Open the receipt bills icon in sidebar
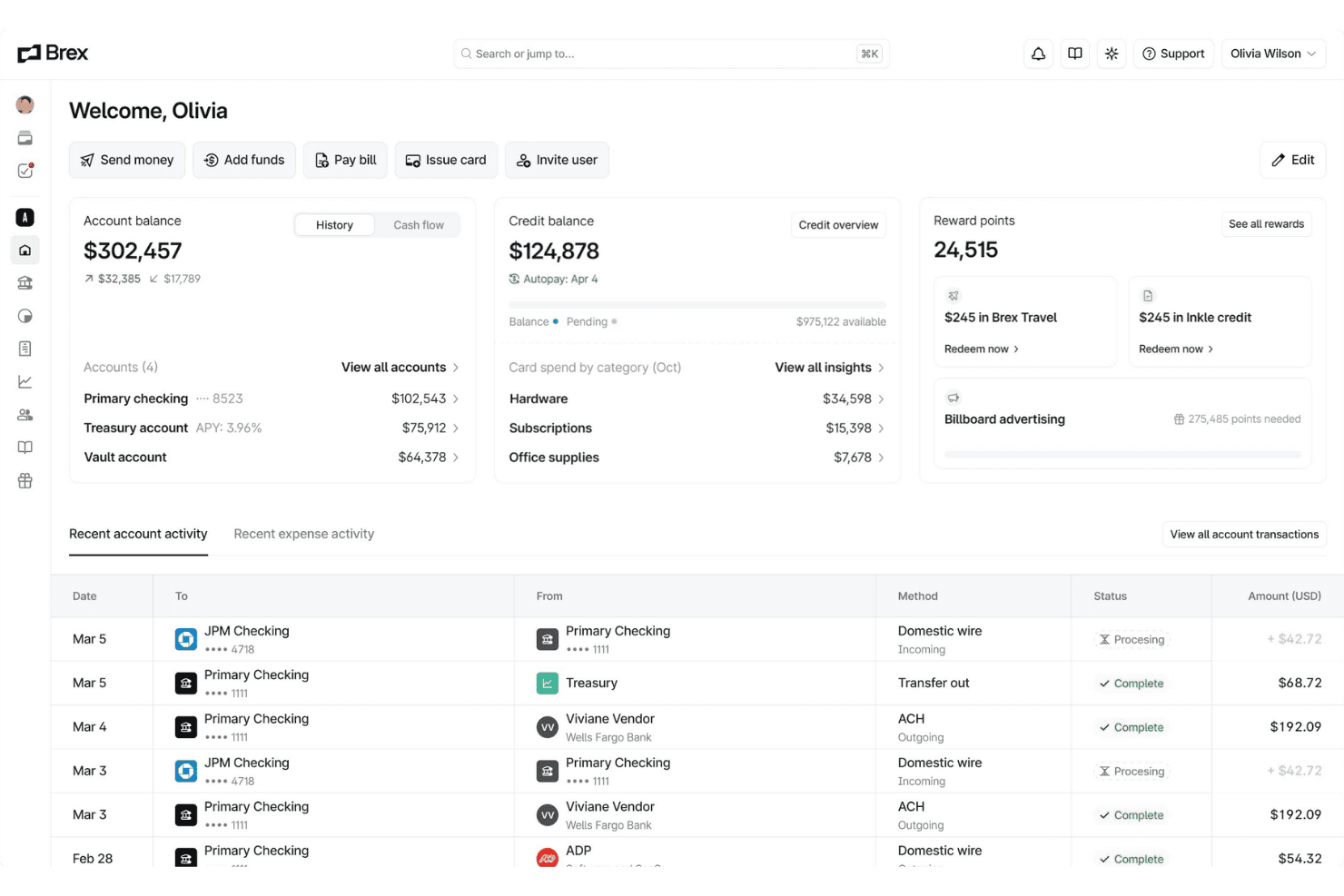Screen dimensions: 1344x896 pyautogui.click(x=25, y=349)
